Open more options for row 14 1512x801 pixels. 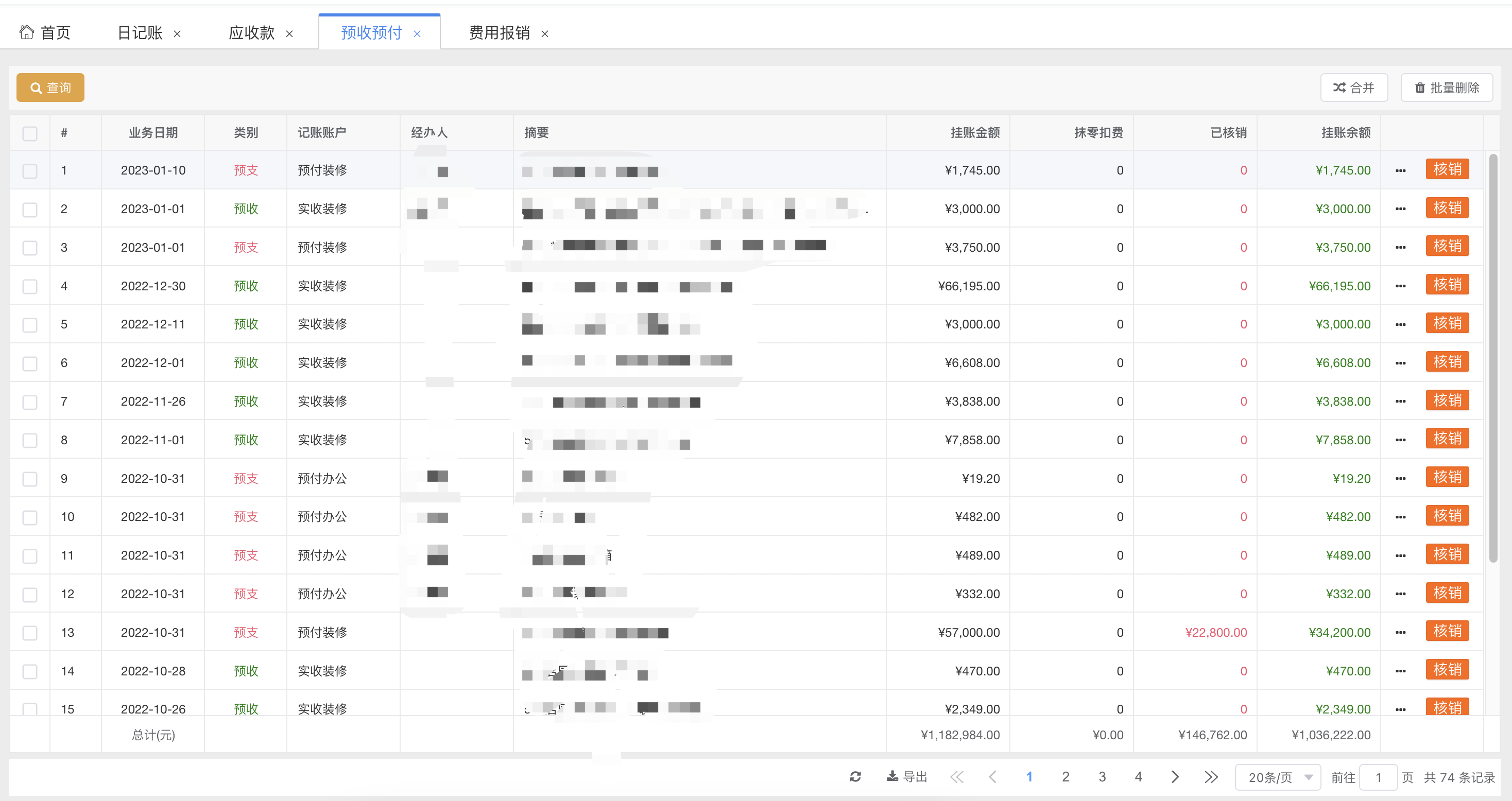(x=1400, y=671)
